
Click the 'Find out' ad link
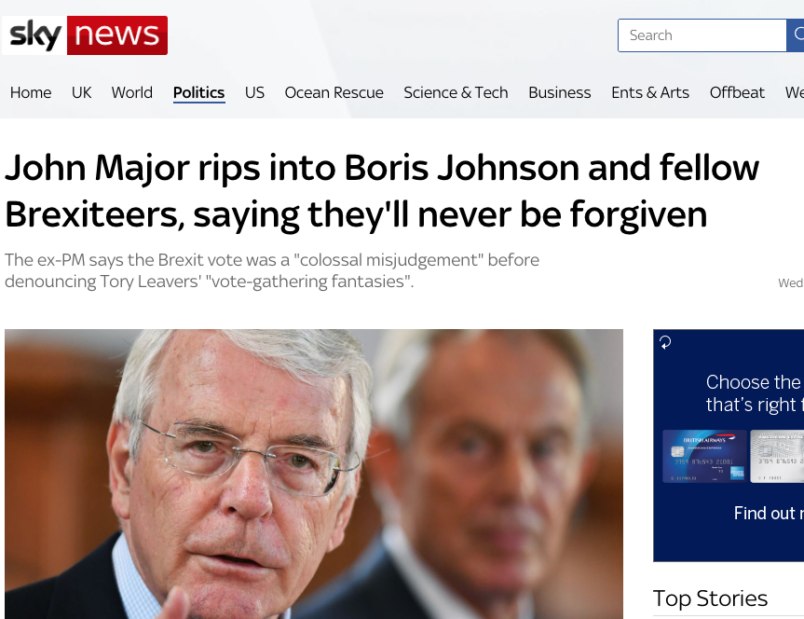click(769, 513)
